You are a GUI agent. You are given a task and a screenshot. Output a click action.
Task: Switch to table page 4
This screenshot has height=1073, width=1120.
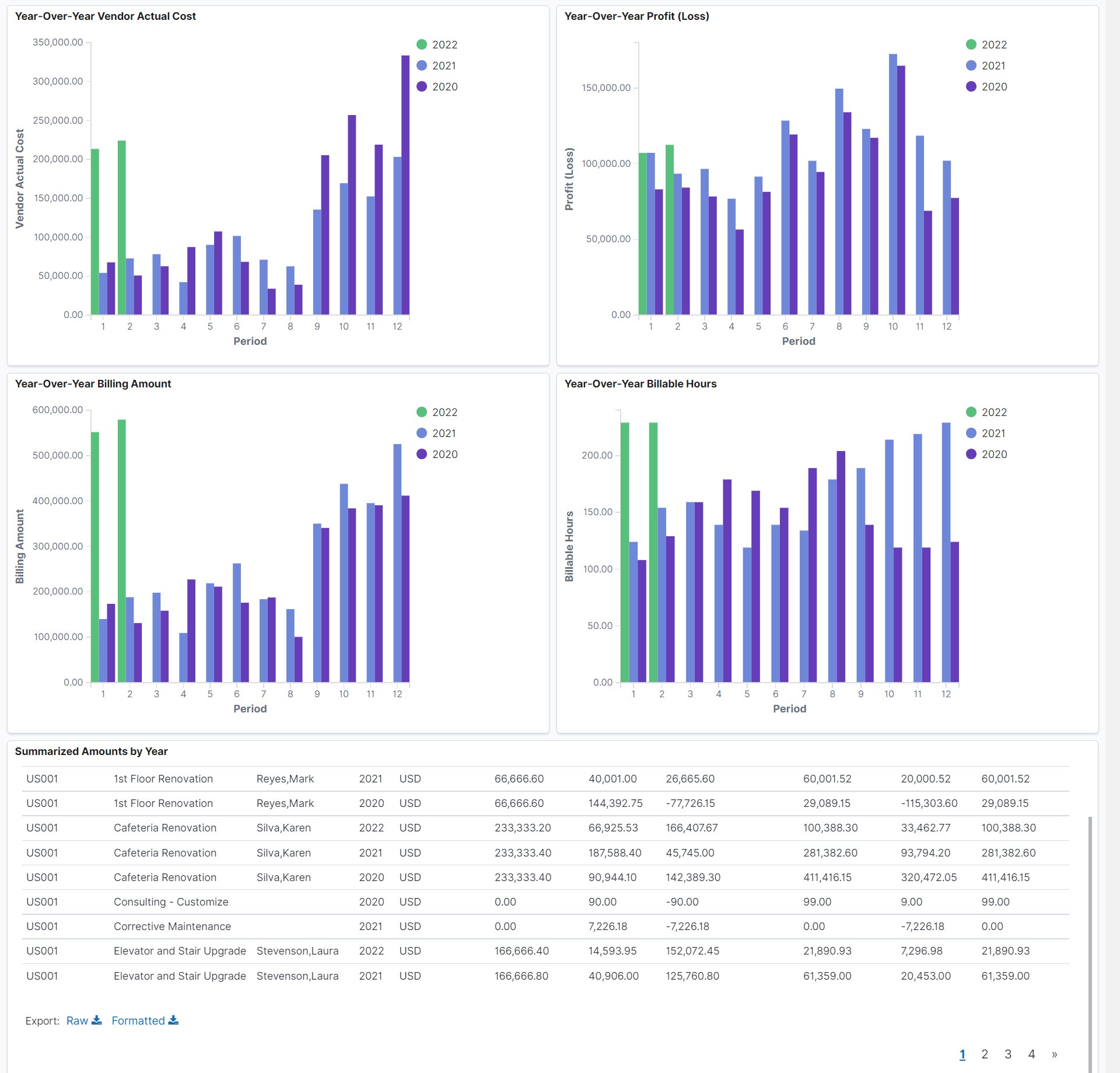pos(1031,1054)
